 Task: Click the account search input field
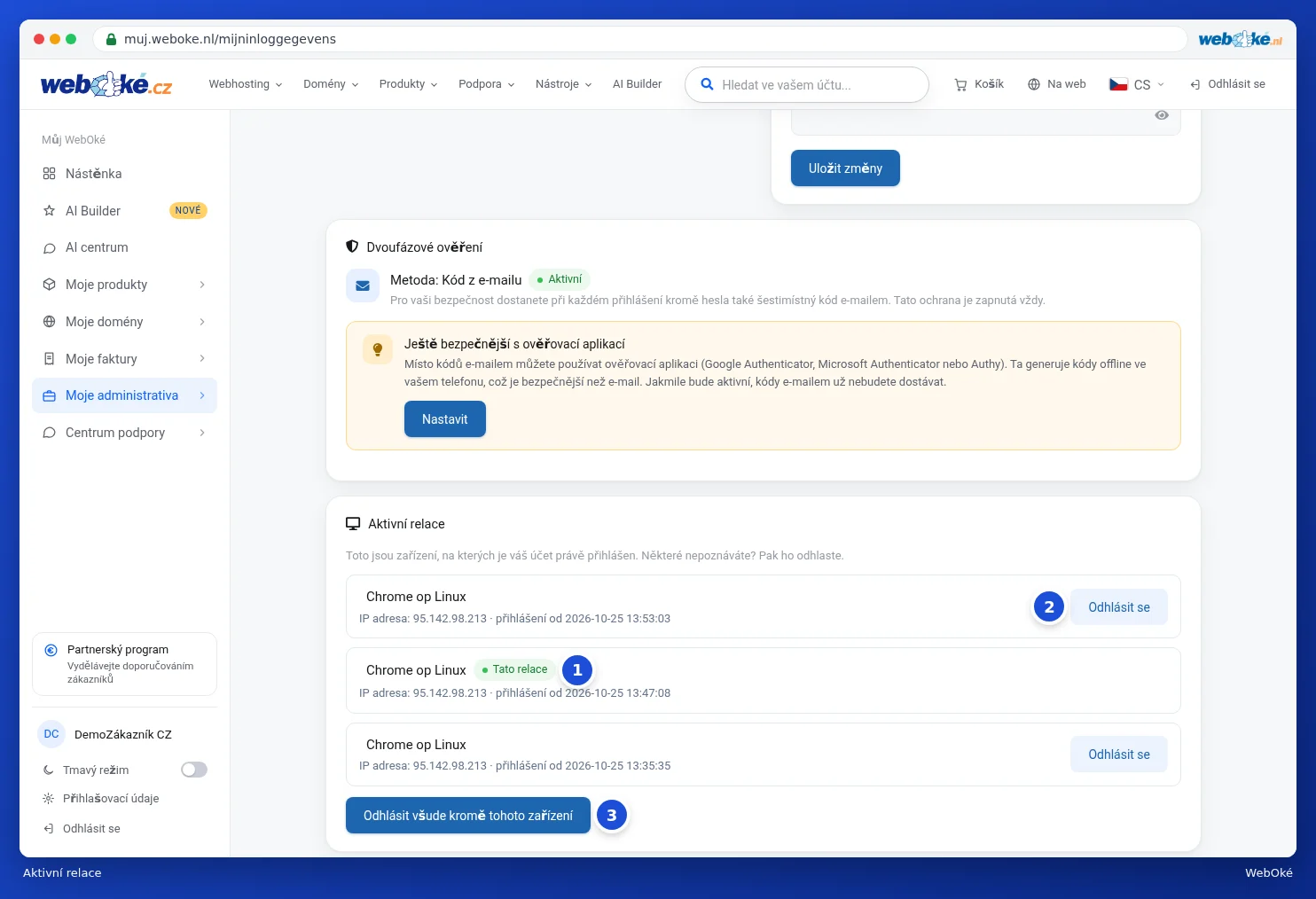(807, 84)
